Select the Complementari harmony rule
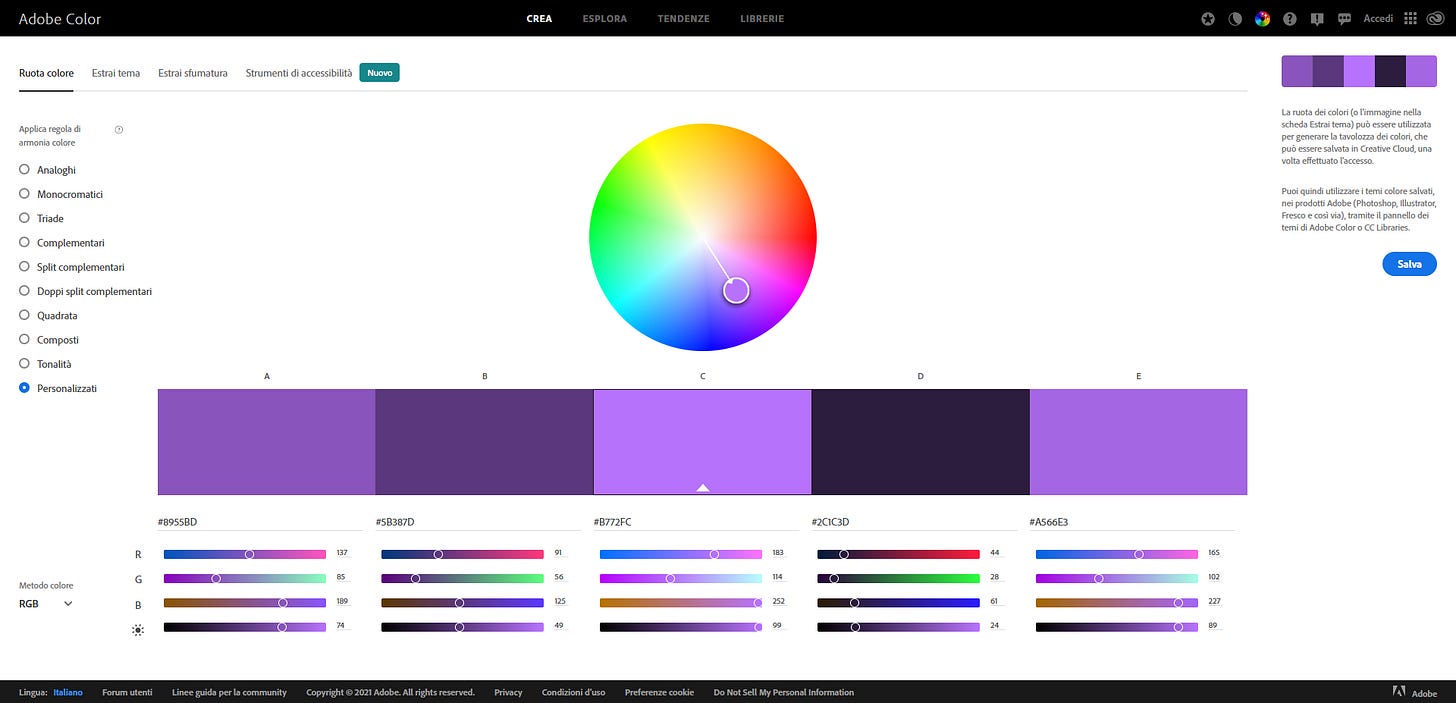 pyautogui.click(x=24, y=243)
